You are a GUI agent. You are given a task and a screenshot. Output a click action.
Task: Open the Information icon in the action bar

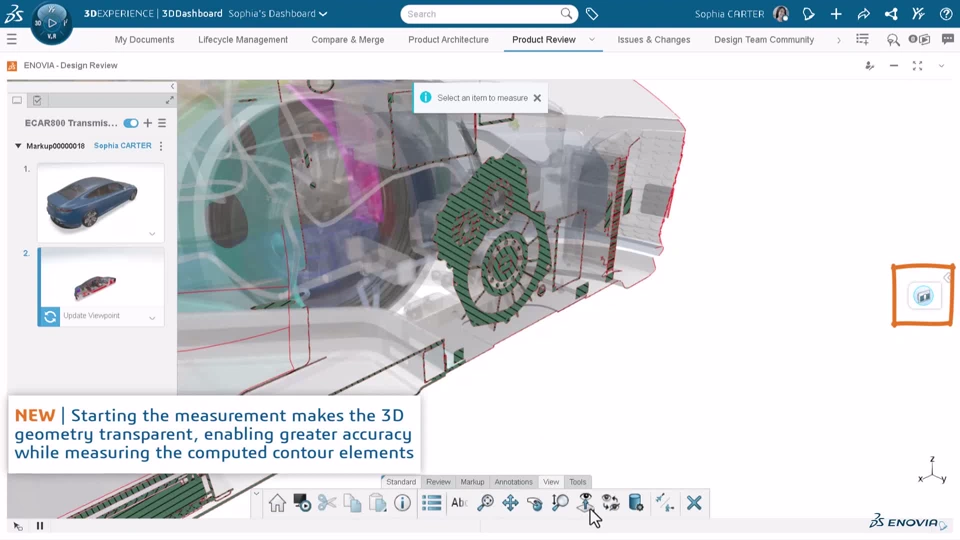coord(402,503)
